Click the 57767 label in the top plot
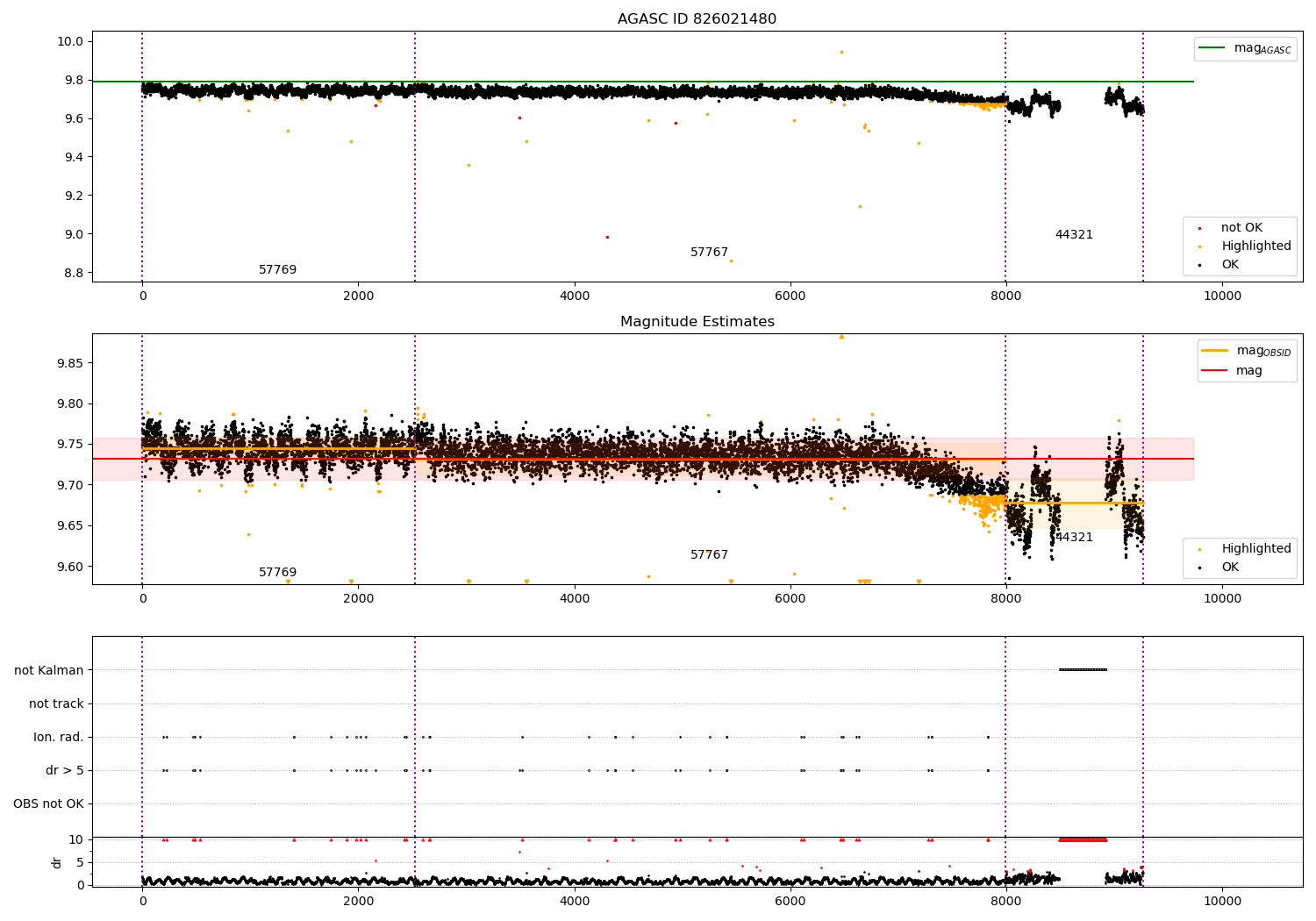Viewport: 1316px width, 921px height. pyautogui.click(x=709, y=253)
